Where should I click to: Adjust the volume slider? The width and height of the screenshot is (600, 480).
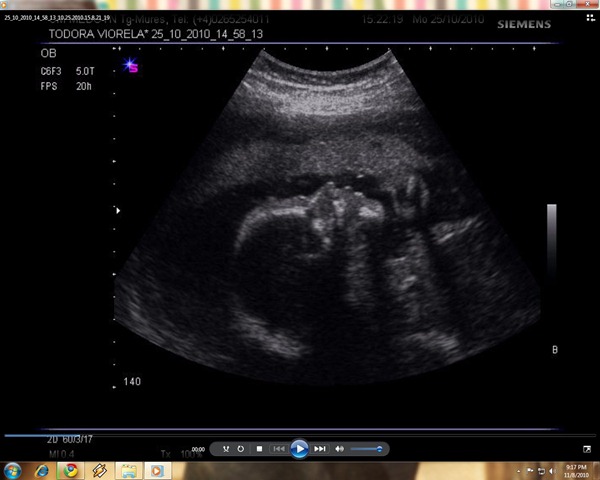point(366,449)
